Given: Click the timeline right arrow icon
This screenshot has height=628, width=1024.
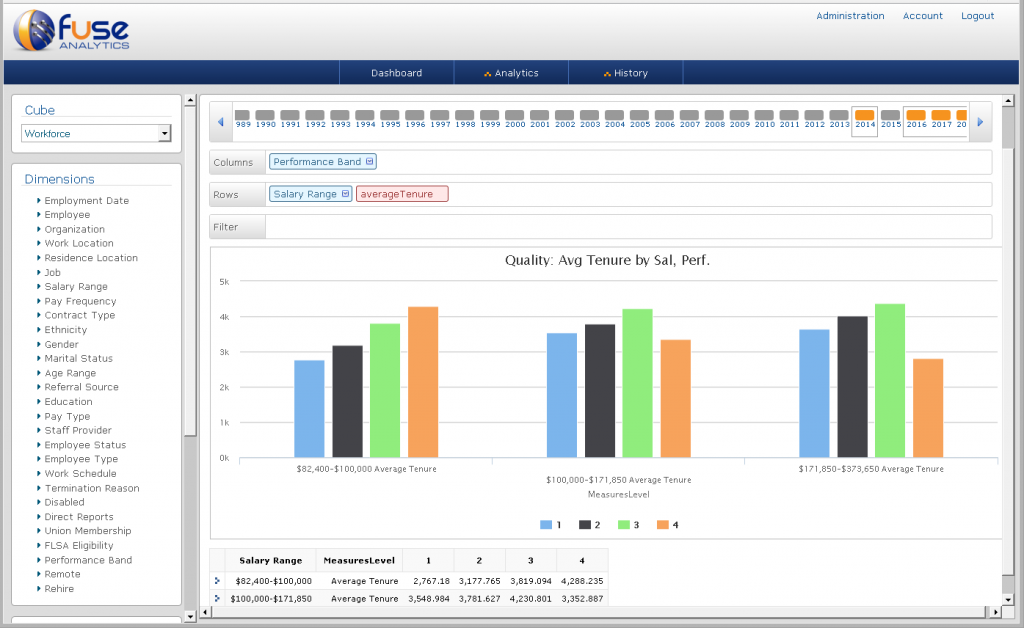Looking at the screenshot, I should (980, 122).
